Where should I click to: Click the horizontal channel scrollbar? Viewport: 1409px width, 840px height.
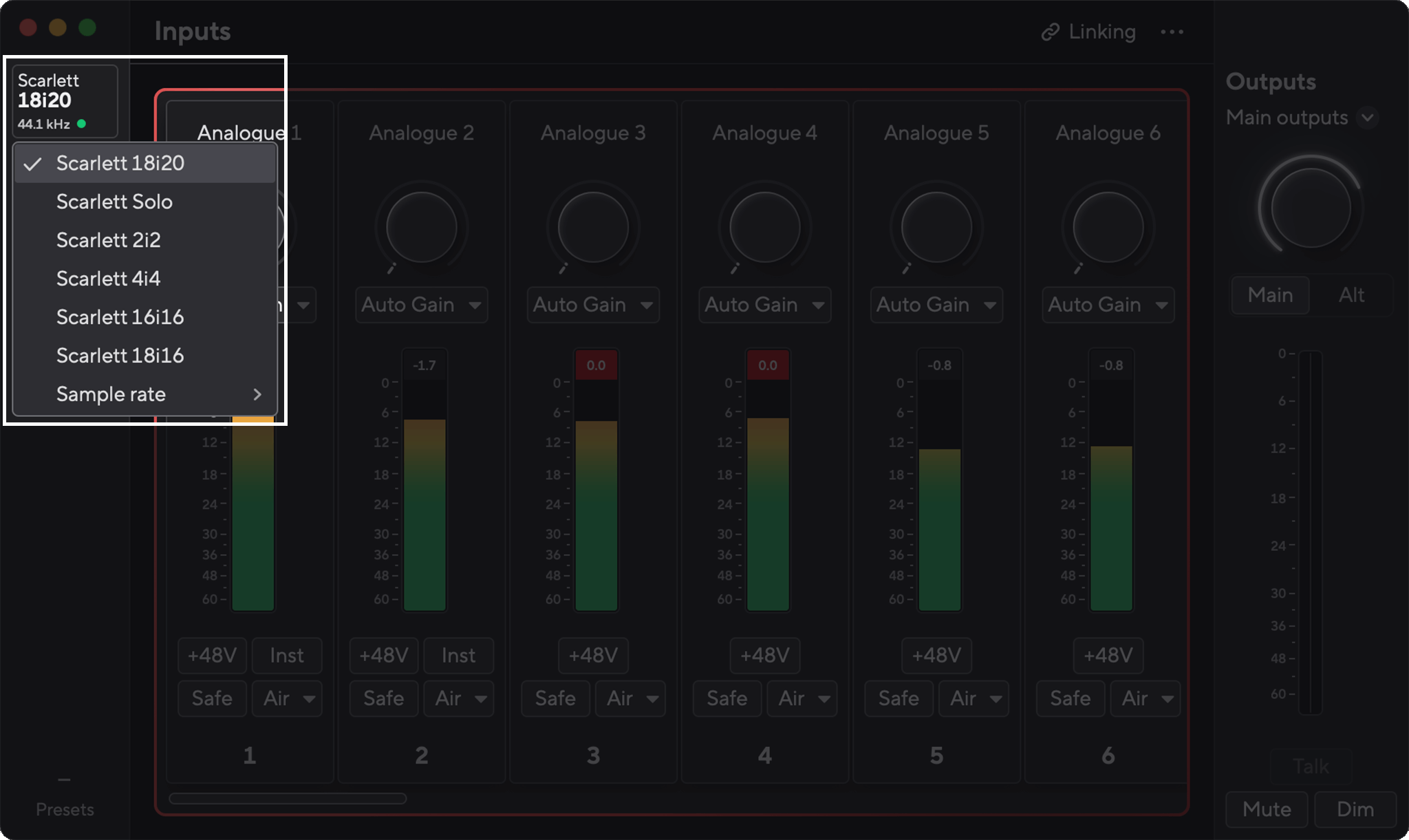[288, 799]
